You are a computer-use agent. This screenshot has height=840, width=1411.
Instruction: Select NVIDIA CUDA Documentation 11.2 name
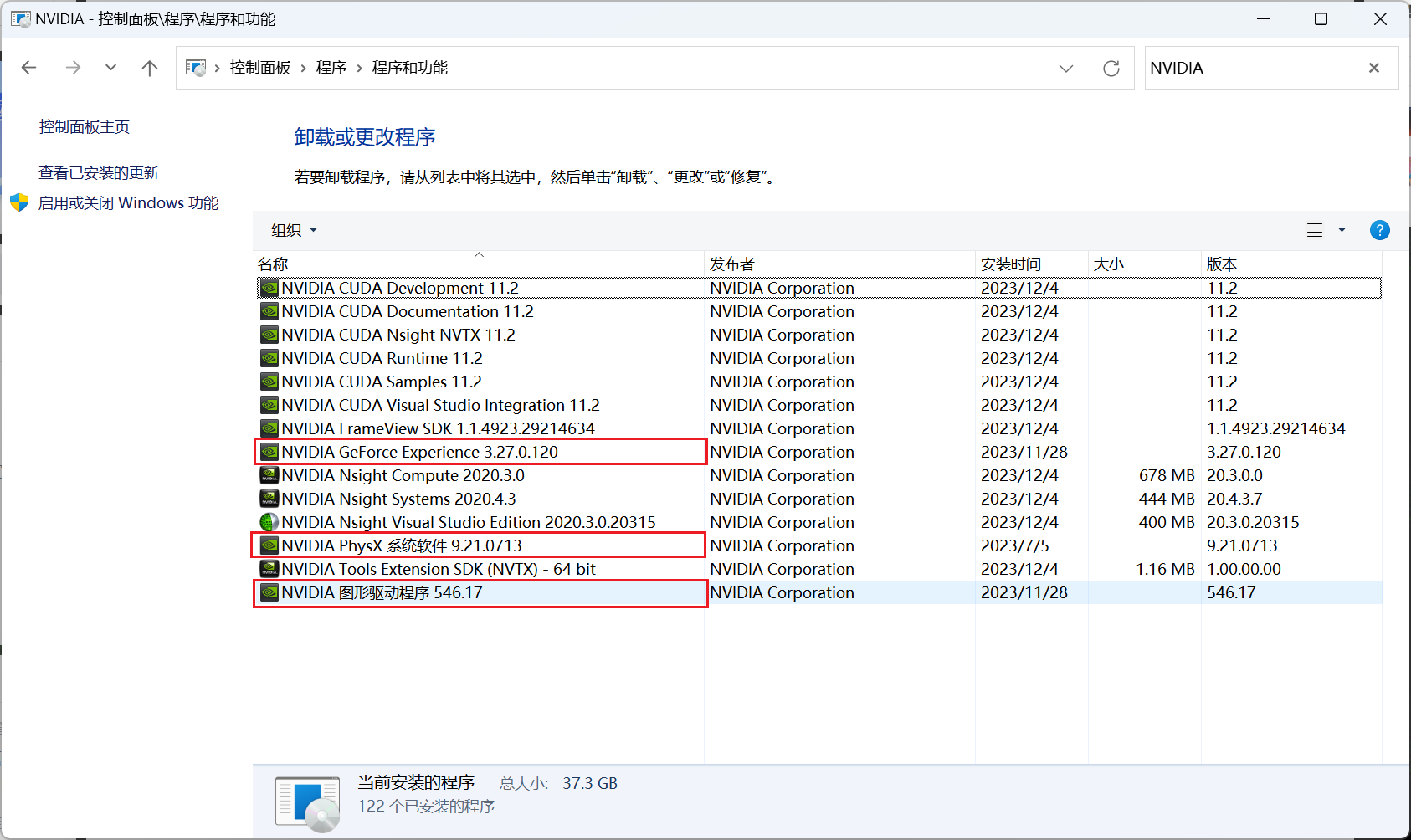408,312
